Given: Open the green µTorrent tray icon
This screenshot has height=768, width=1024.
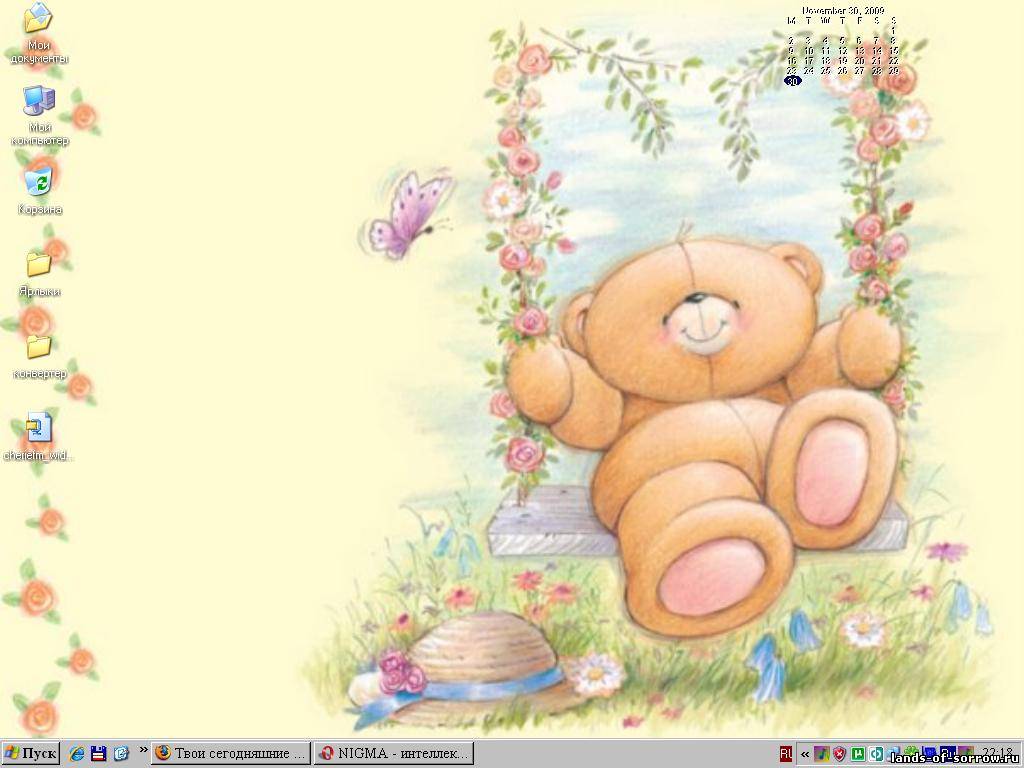Looking at the screenshot, I should (x=858, y=754).
